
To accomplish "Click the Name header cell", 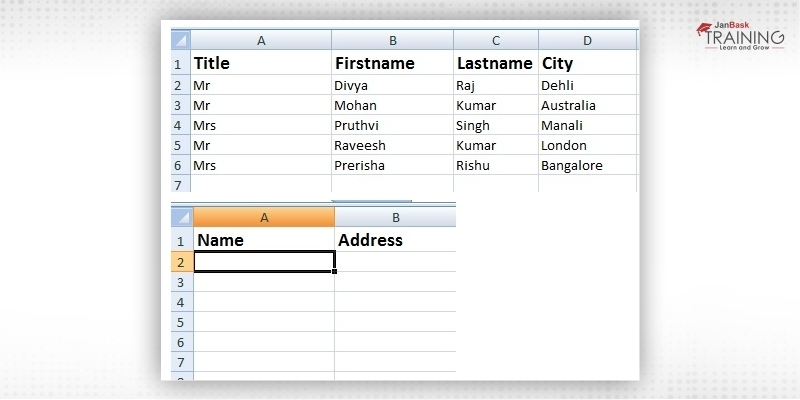I will [x=264, y=240].
